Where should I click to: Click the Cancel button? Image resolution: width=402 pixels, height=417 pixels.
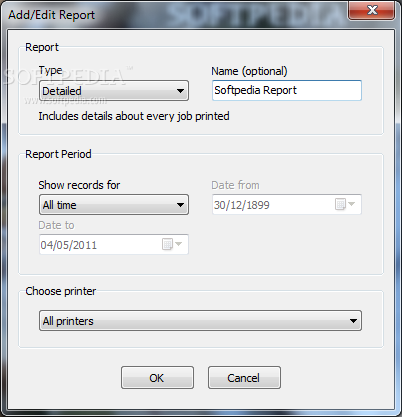point(244,378)
